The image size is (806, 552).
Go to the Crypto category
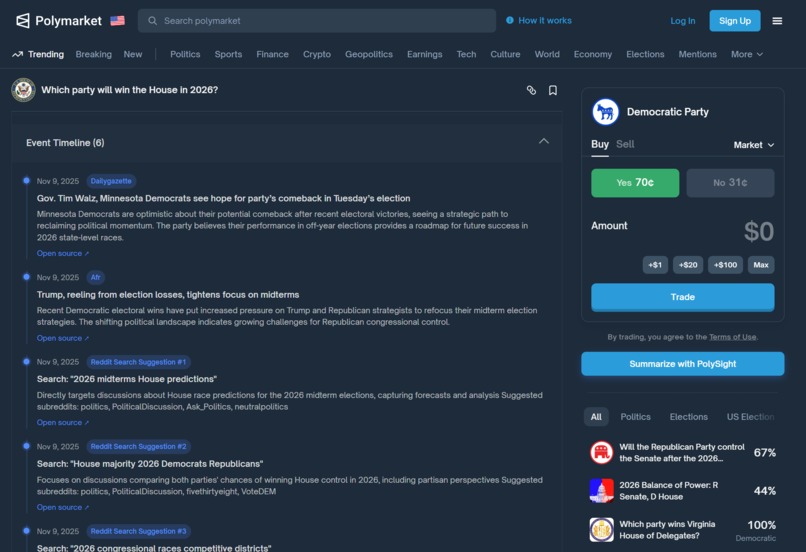tap(317, 54)
